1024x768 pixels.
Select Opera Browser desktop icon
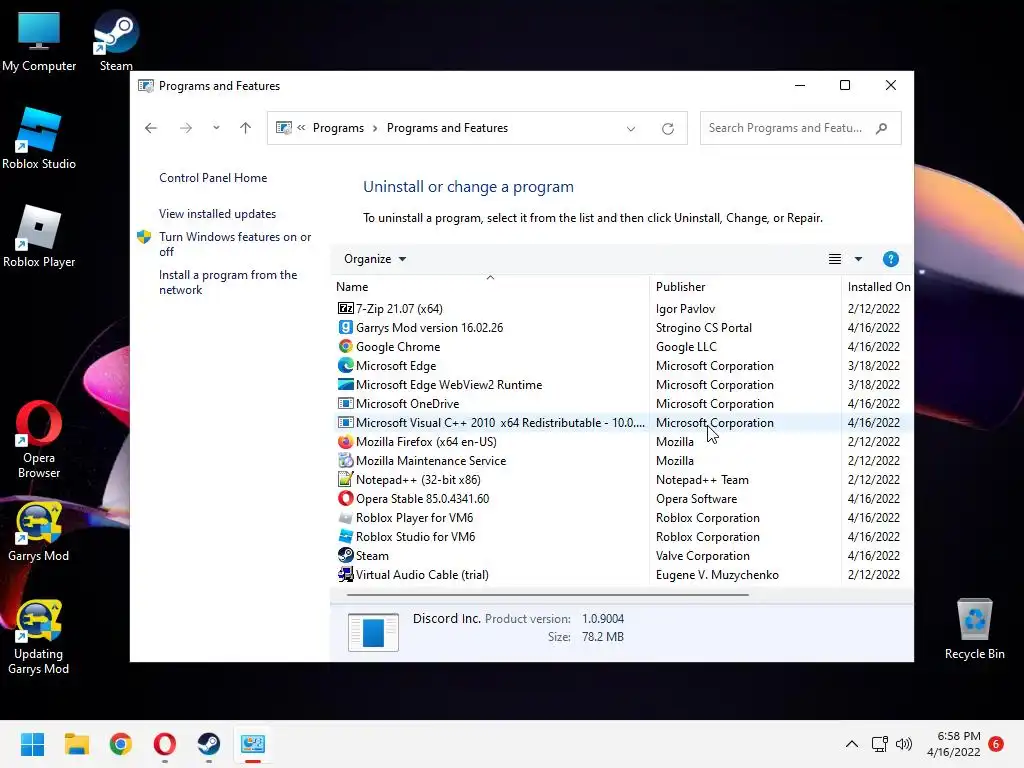(x=39, y=440)
